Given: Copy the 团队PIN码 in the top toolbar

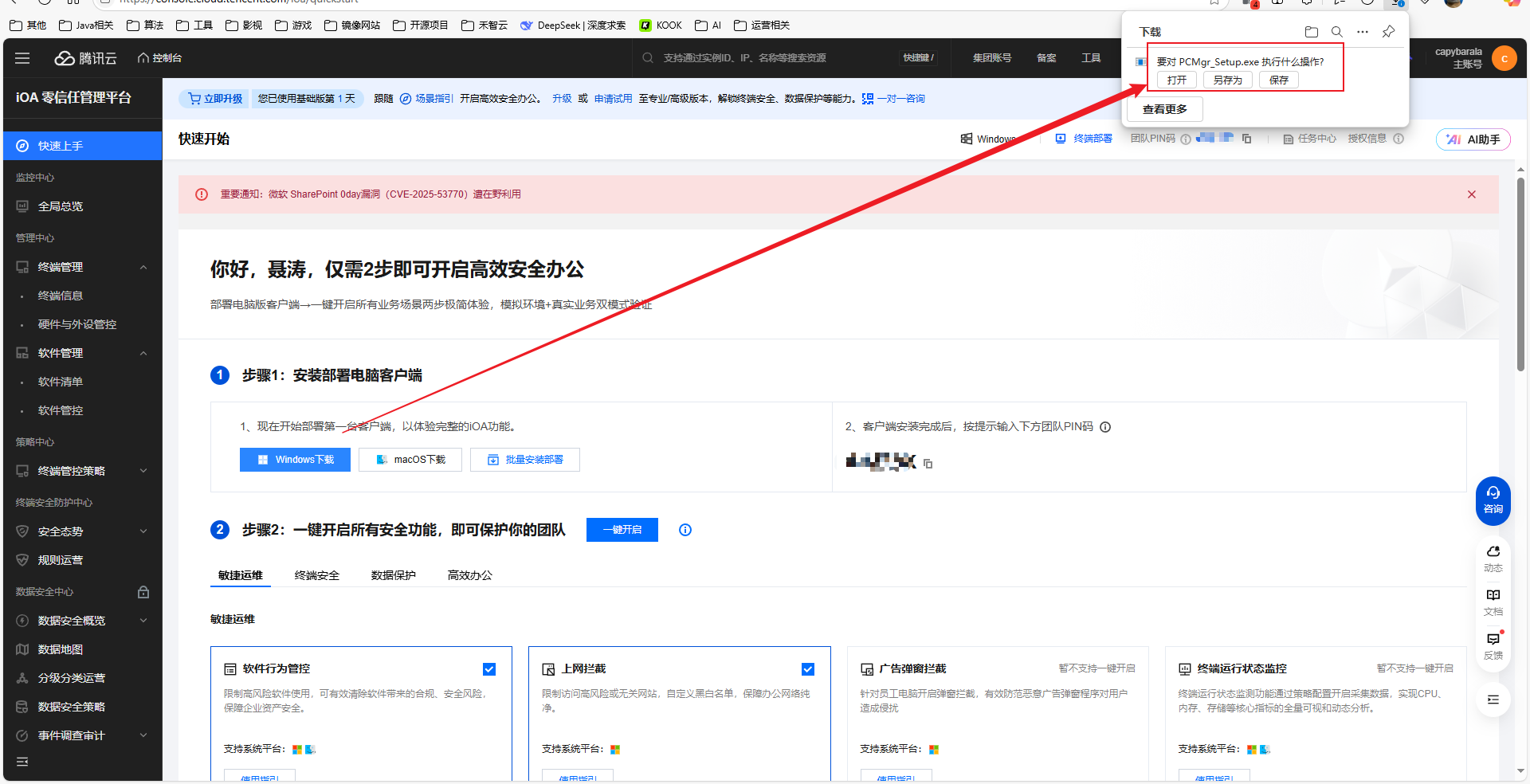Looking at the screenshot, I should point(1247,139).
